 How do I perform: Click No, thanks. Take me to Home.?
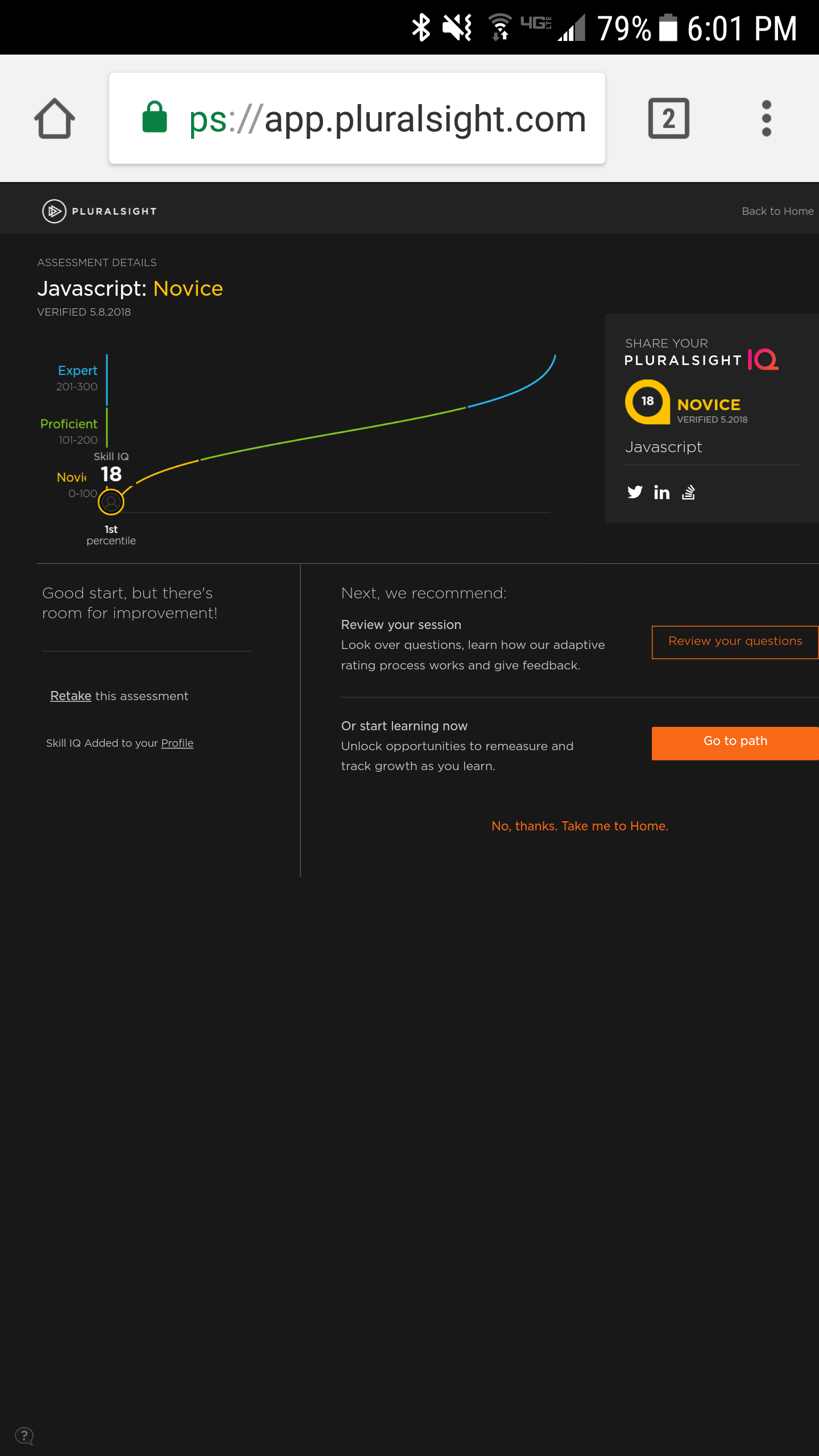580,826
